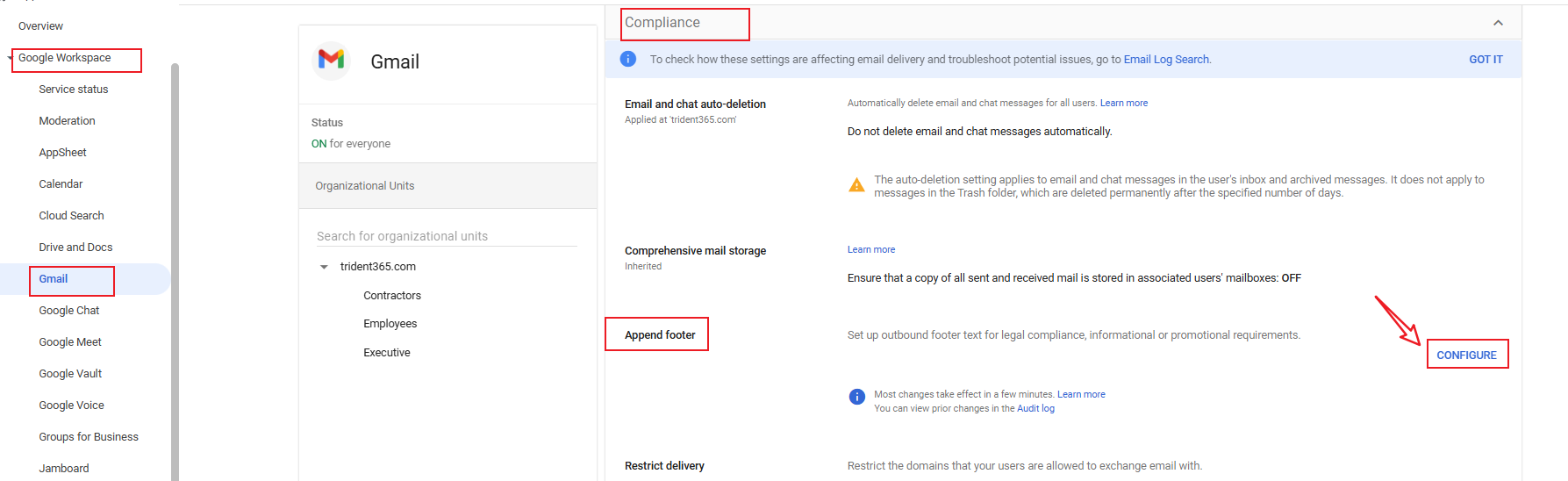This screenshot has height=481, width=1568.
Task: Select the Executive organizational unit
Action: coord(387,353)
